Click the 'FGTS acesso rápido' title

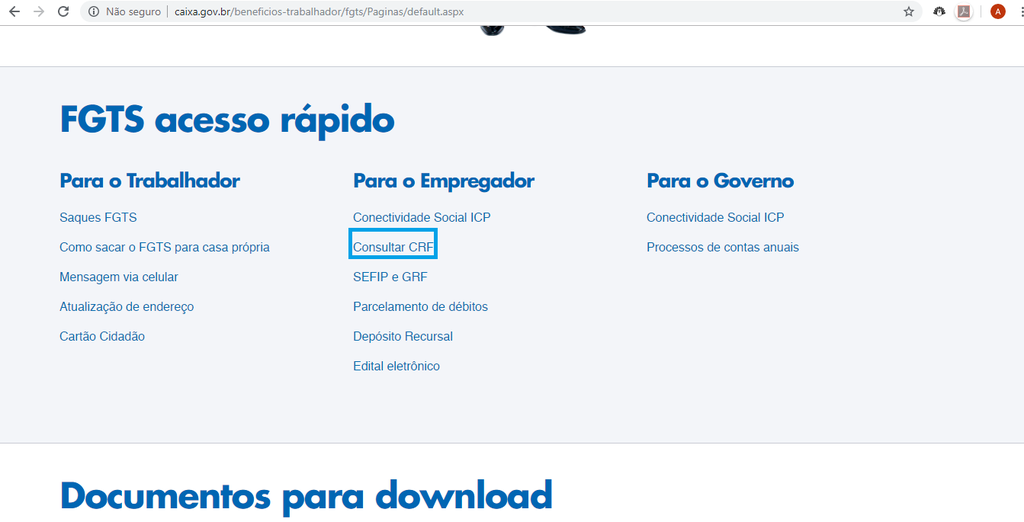227,120
